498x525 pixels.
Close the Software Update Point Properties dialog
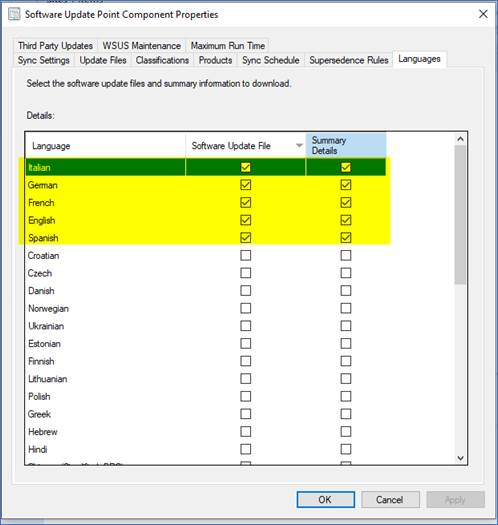(x=483, y=14)
